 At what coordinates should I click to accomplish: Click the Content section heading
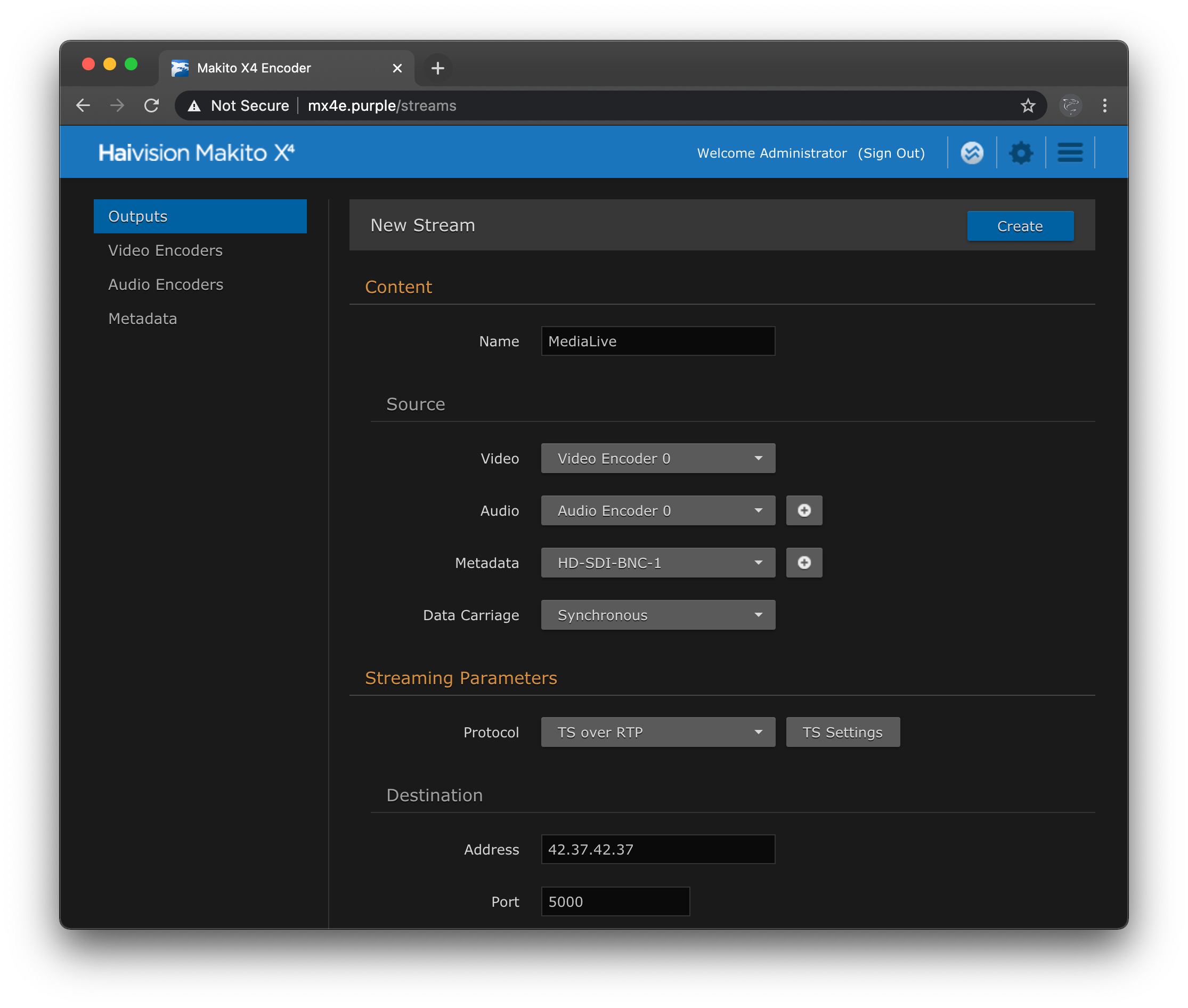click(x=398, y=287)
